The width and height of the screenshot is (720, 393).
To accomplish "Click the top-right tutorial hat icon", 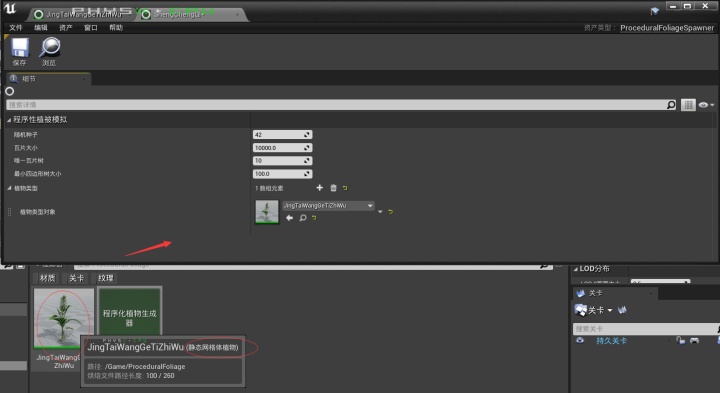I will [x=655, y=10].
